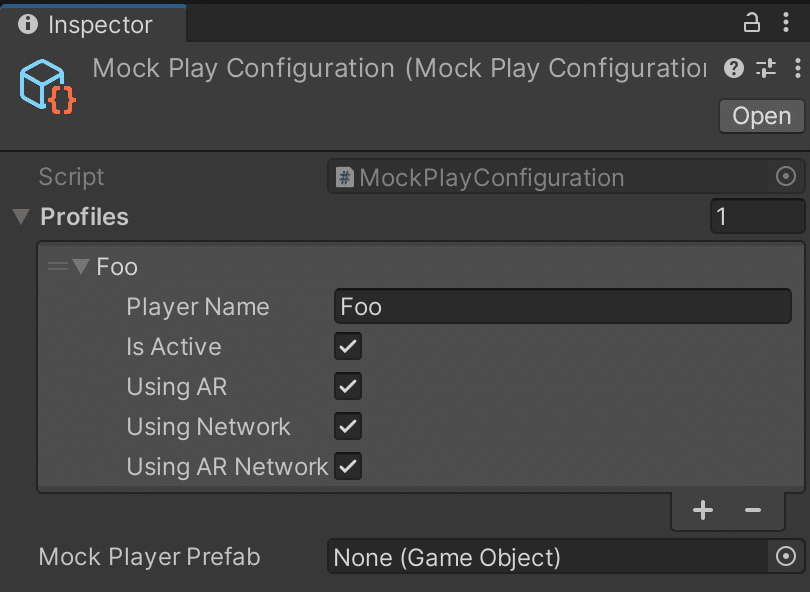Collapse the Profiles list foldout
810x592 pixels.
(20, 217)
